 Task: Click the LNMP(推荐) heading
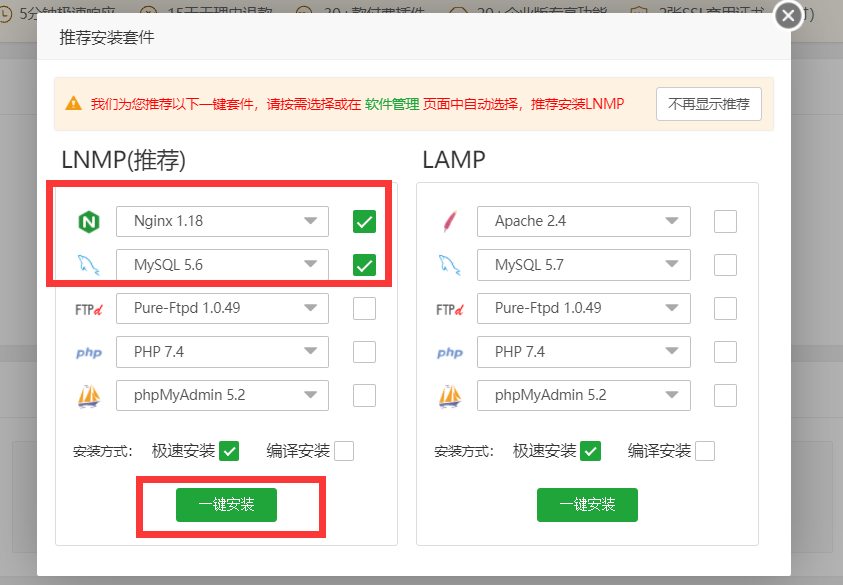click(x=124, y=160)
